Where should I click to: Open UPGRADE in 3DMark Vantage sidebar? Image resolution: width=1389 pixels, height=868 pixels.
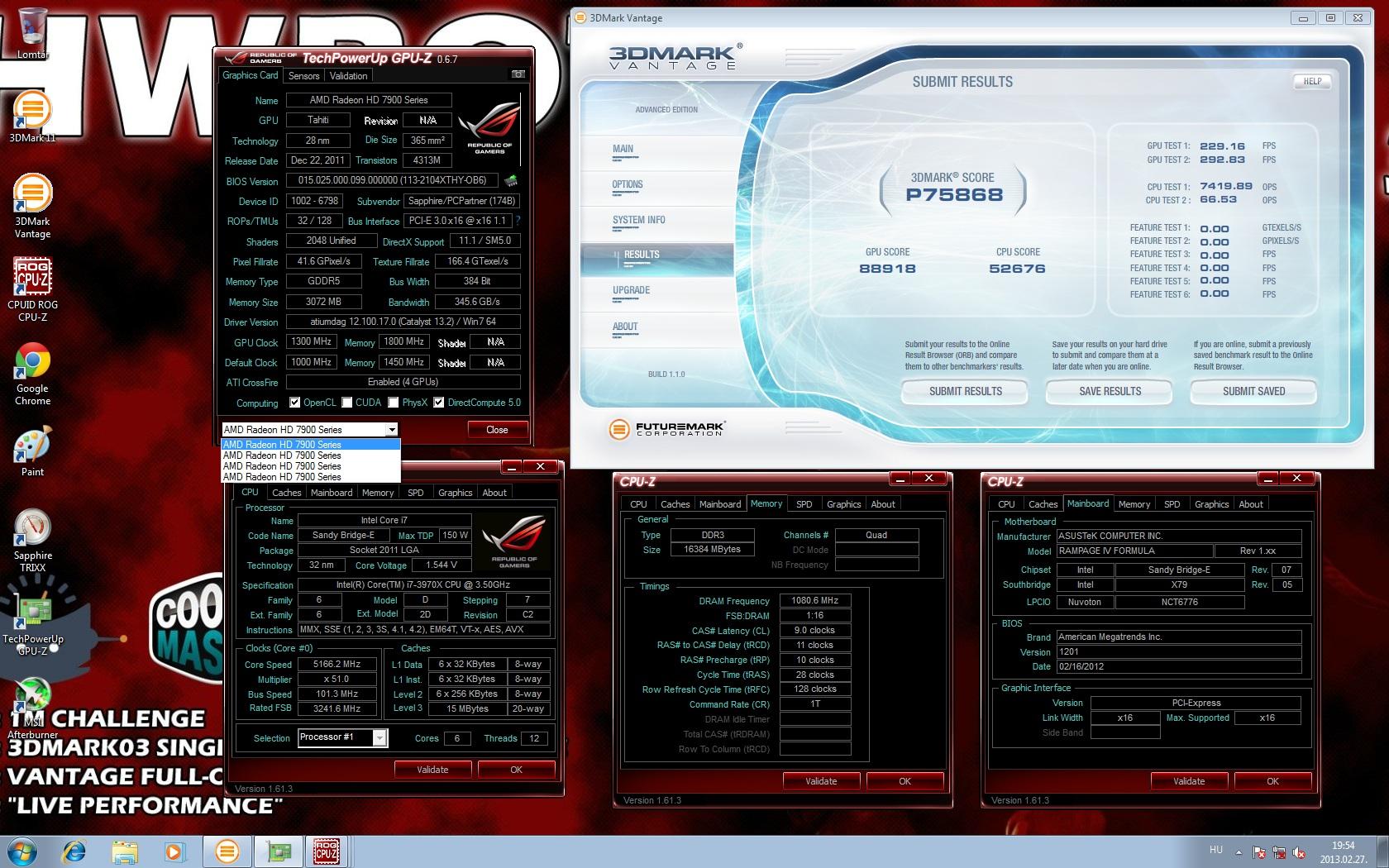pos(632,290)
